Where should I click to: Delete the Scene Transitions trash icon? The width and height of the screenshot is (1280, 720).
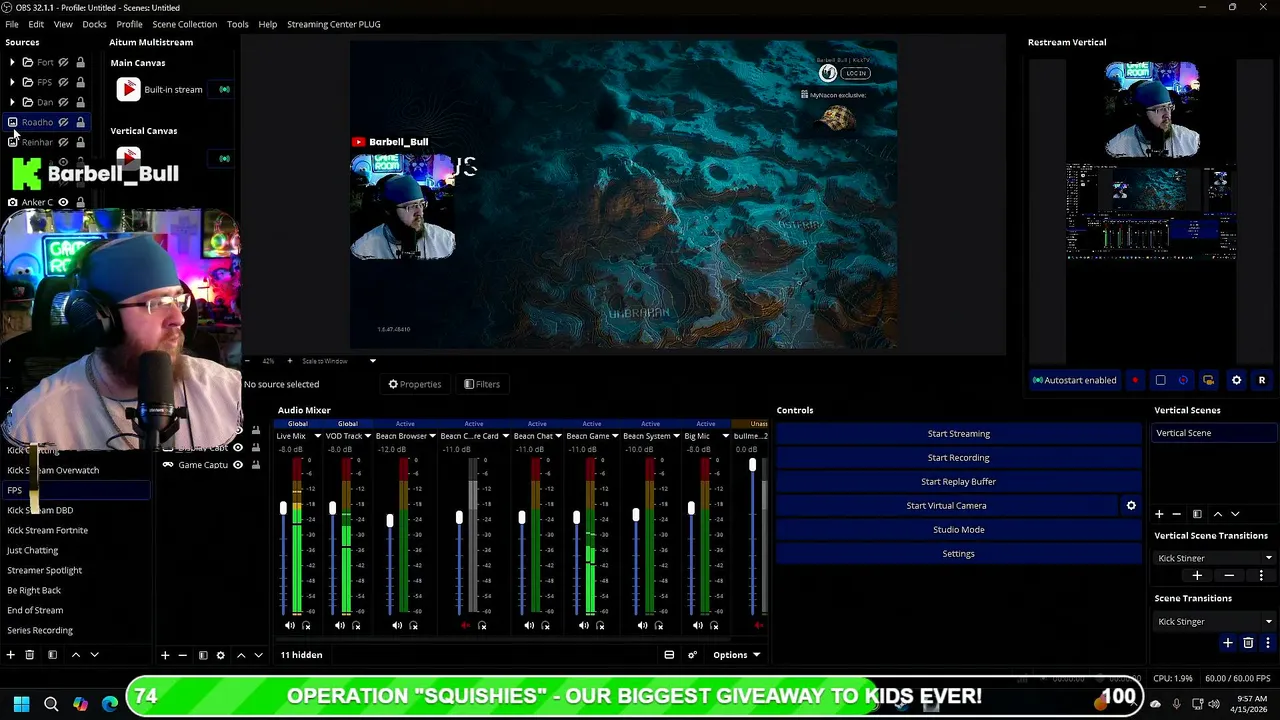1248,643
